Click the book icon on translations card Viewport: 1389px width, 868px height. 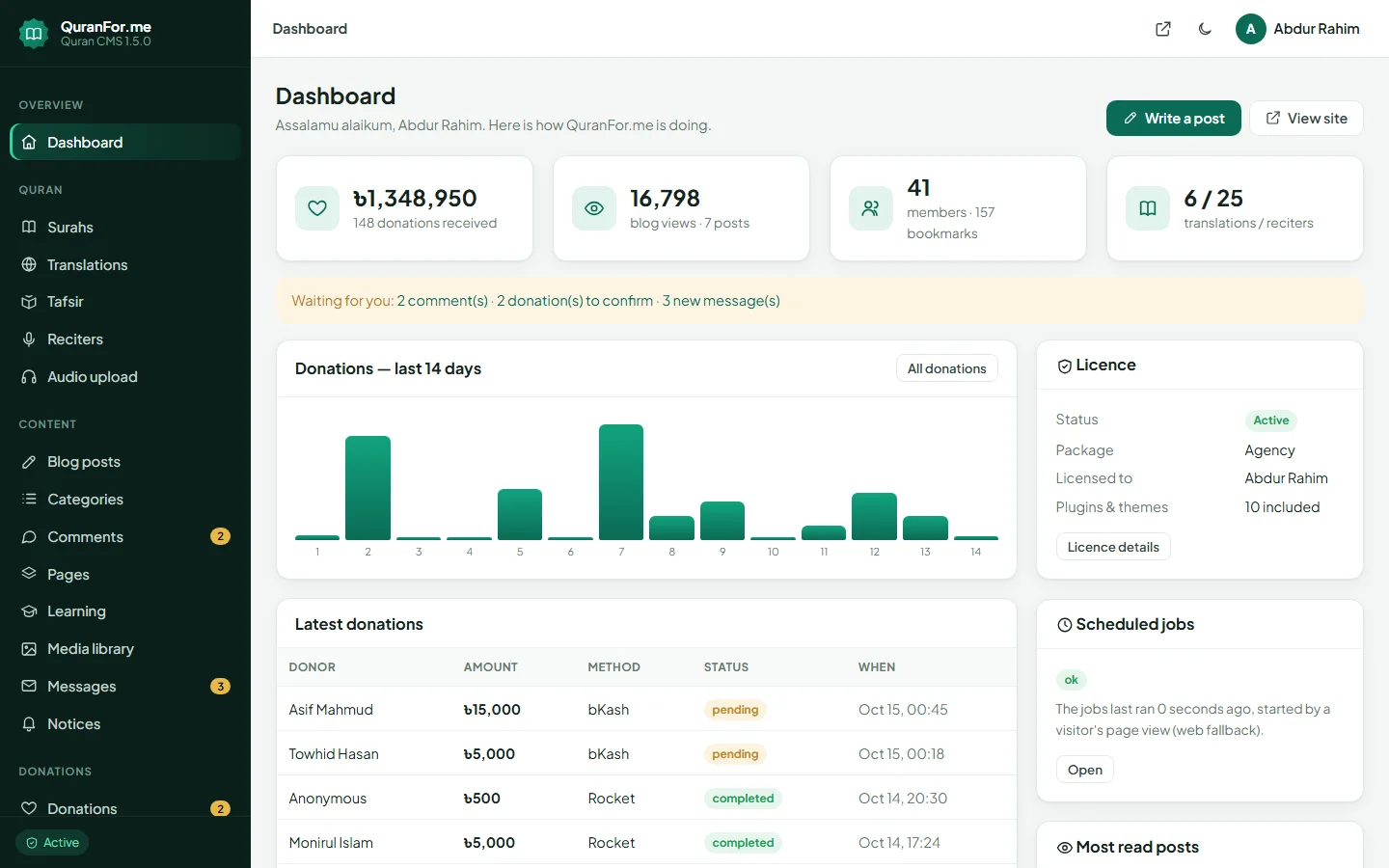(1148, 208)
